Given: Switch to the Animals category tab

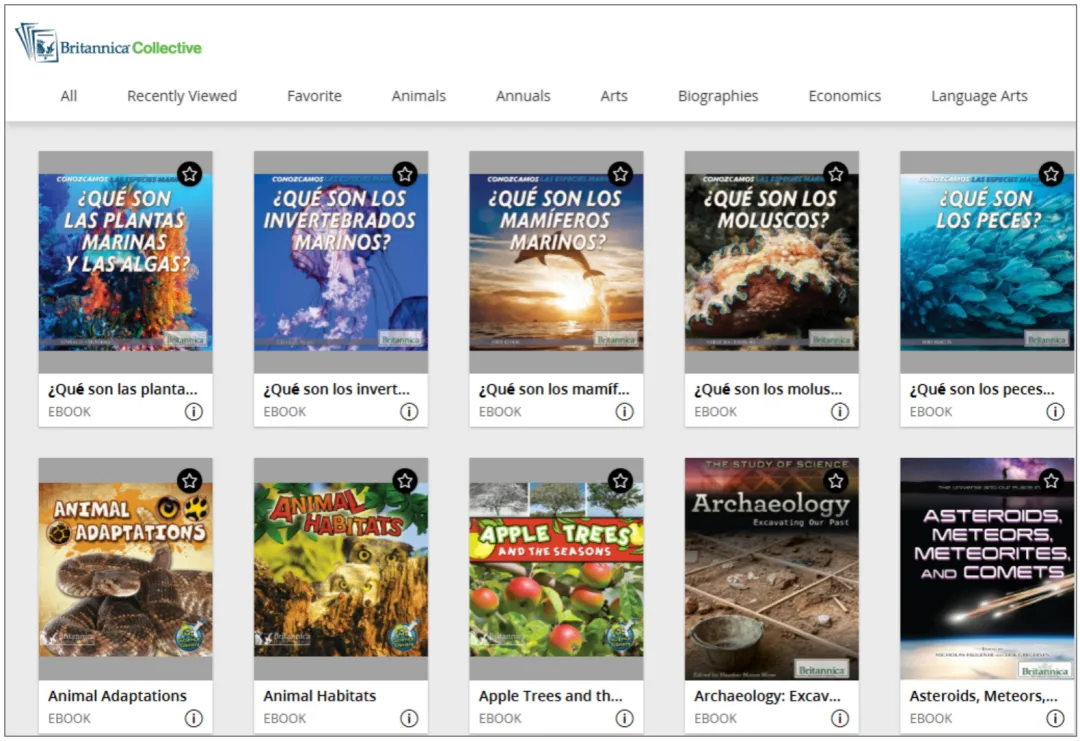Looking at the screenshot, I should coord(419,96).
